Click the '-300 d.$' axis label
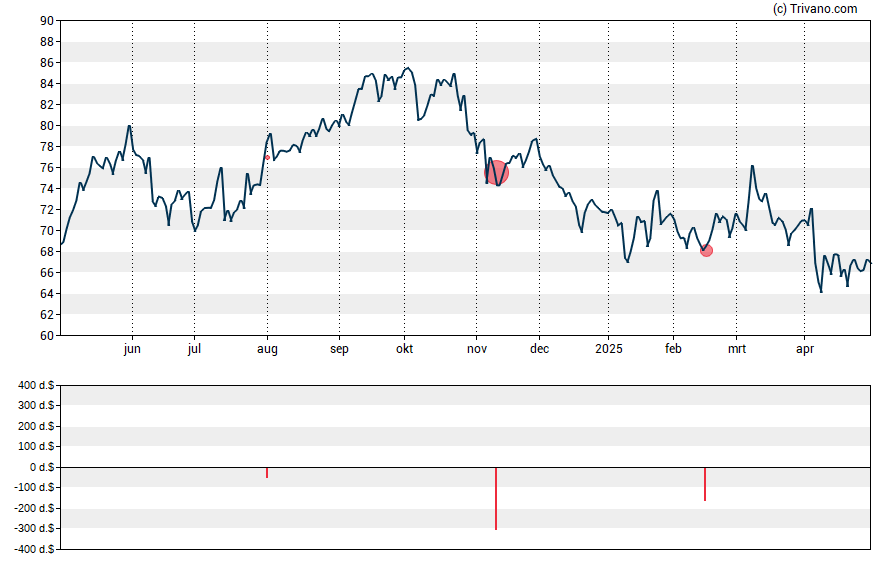888x565 pixels. point(35,528)
